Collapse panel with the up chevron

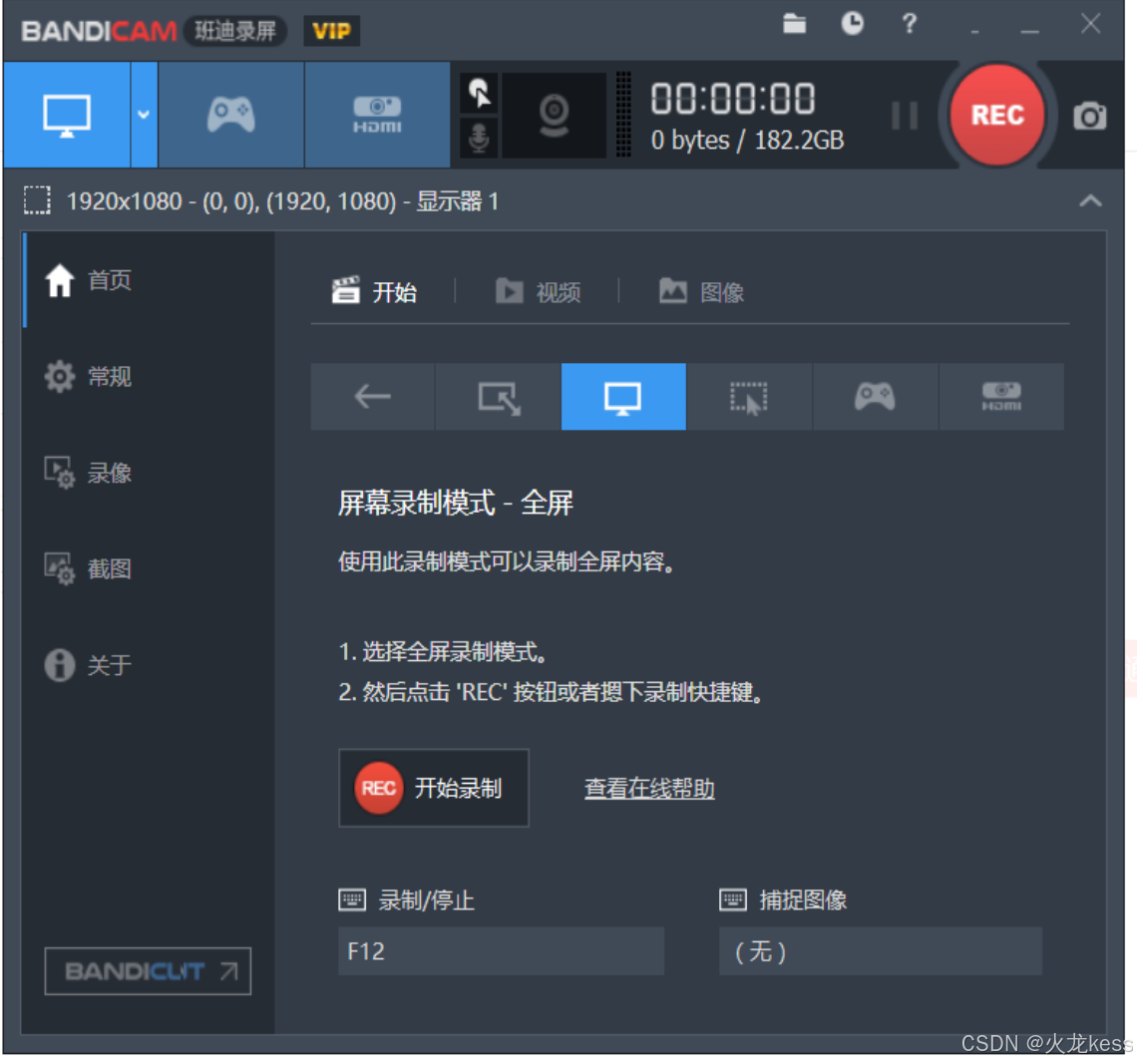pos(1090,200)
